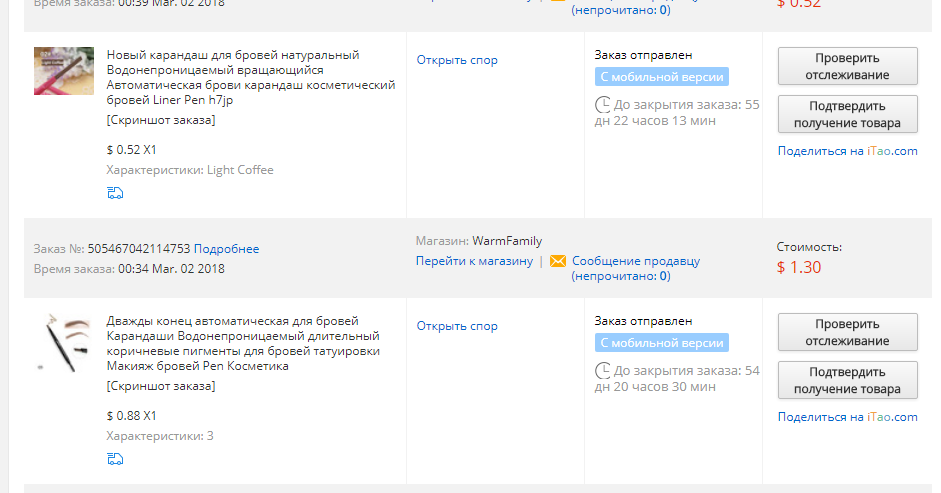Check tracking for the WarmFamily order
This screenshot has width=941, height=493.
(x=847, y=332)
